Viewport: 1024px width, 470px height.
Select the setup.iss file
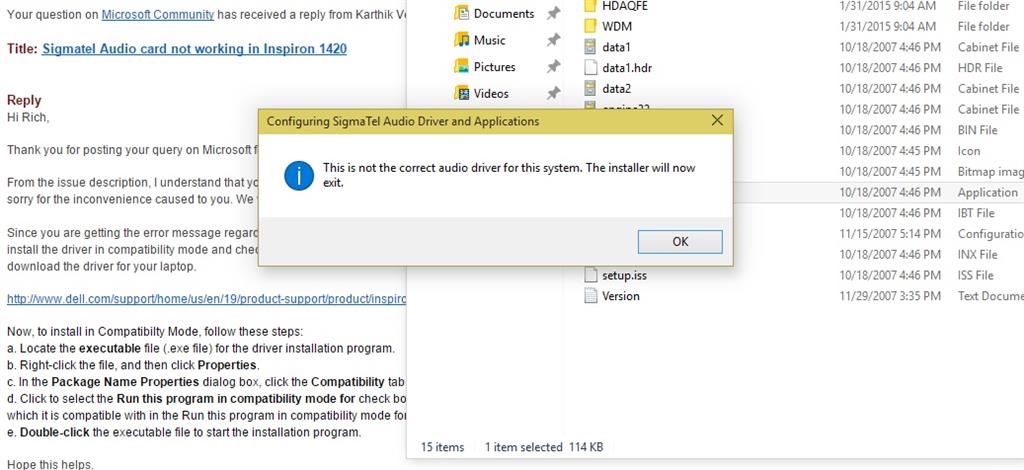point(624,275)
